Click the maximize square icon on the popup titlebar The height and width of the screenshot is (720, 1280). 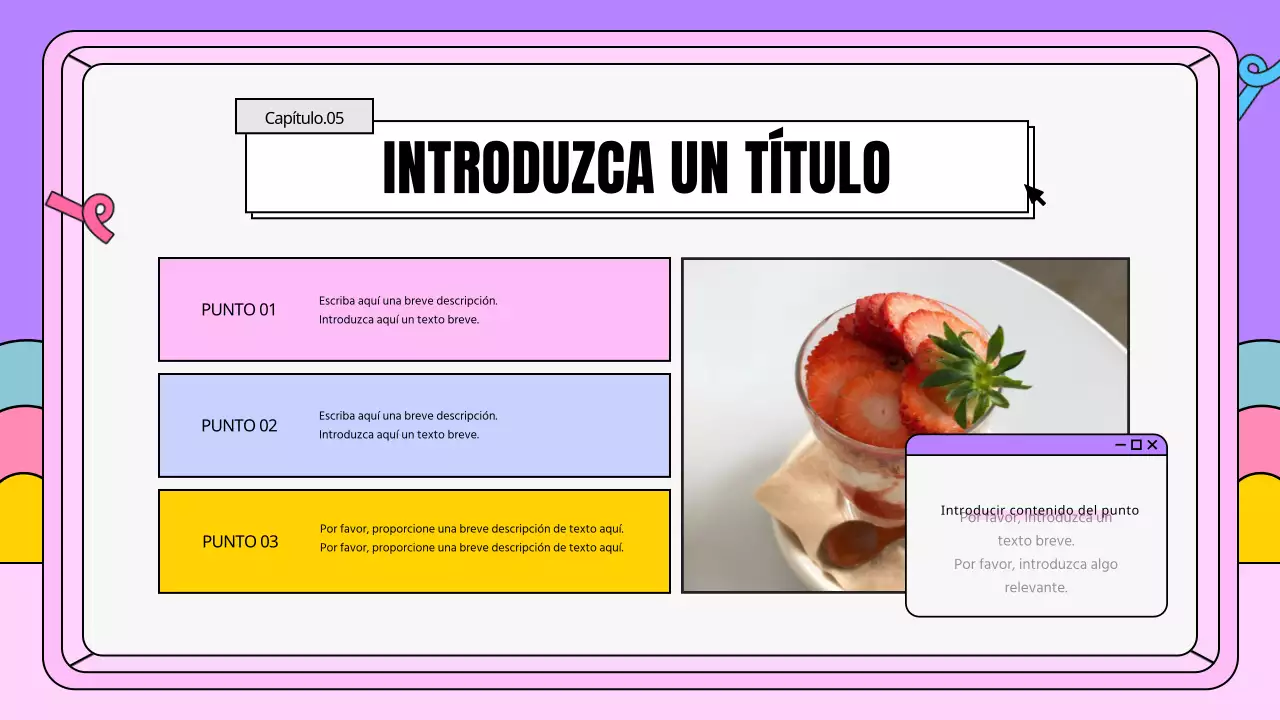point(1138,446)
